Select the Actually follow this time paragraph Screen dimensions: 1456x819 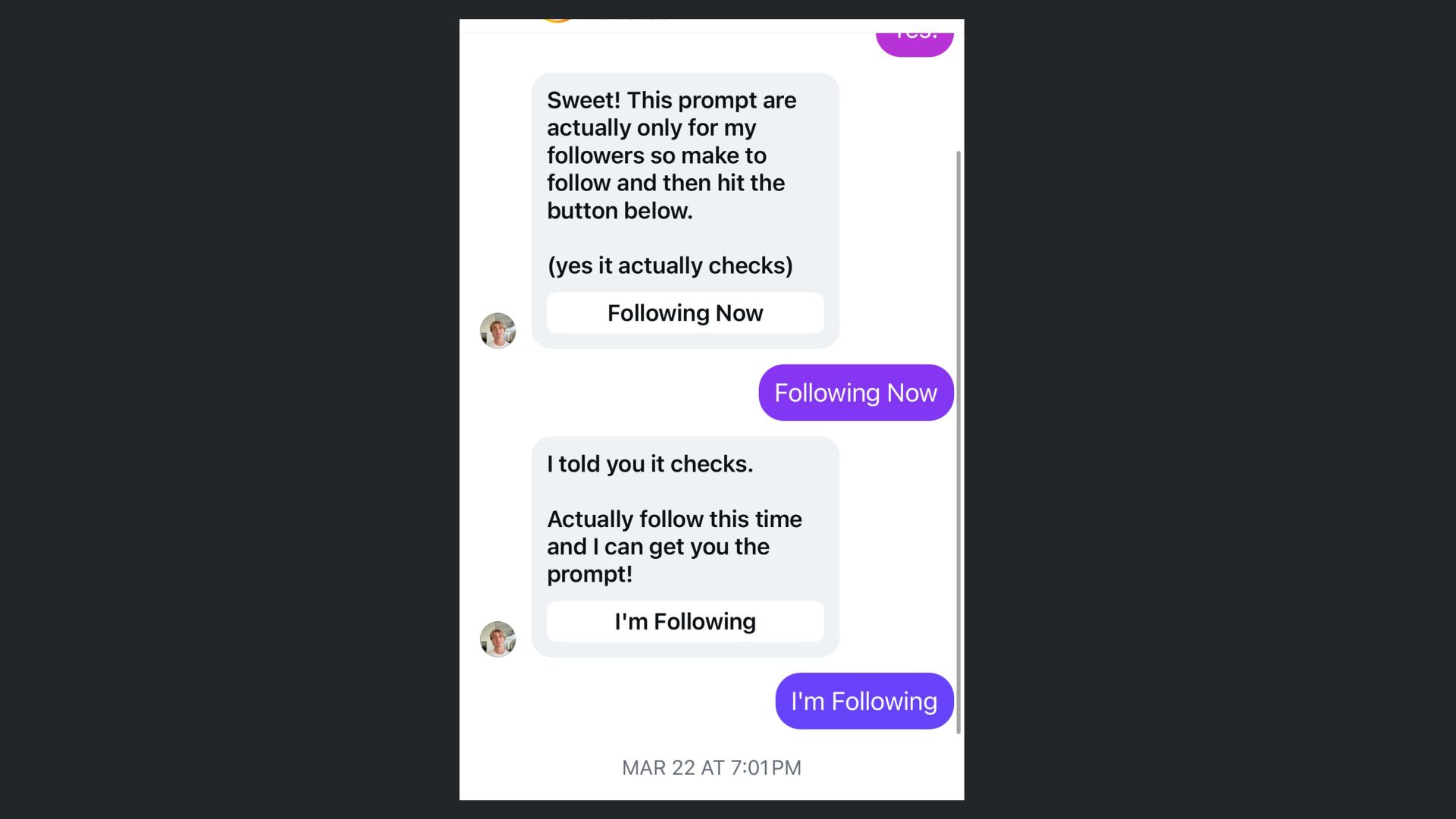[x=674, y=547]
